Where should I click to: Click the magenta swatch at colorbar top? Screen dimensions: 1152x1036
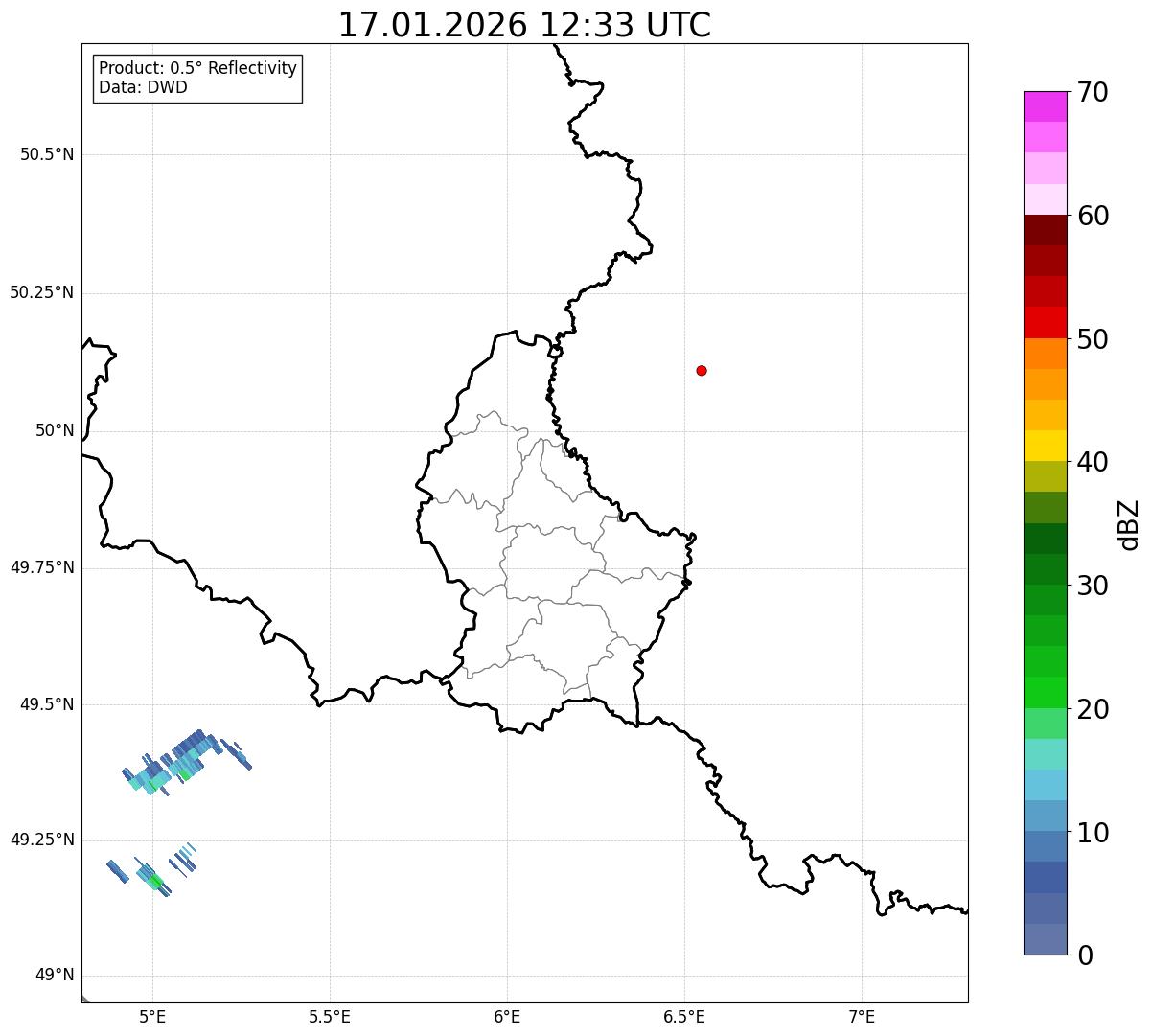coord(1045,106)
